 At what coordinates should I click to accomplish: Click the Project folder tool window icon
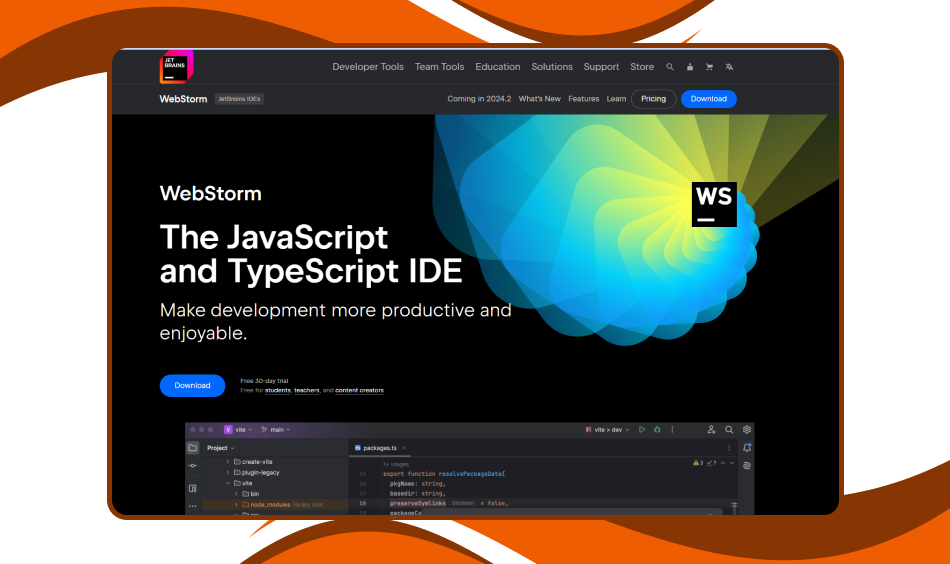coord(193,448)
